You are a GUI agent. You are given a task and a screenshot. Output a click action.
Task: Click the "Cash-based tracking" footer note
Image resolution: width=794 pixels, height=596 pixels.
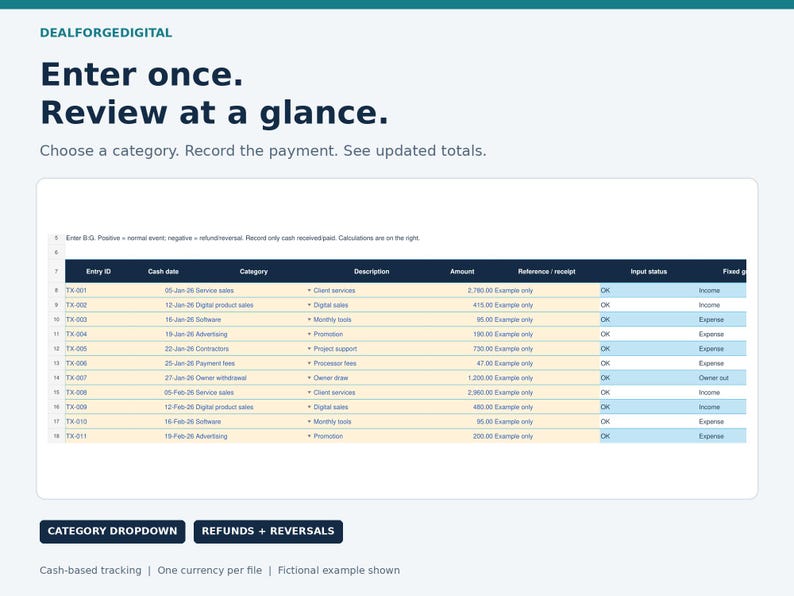pos(90,570)
